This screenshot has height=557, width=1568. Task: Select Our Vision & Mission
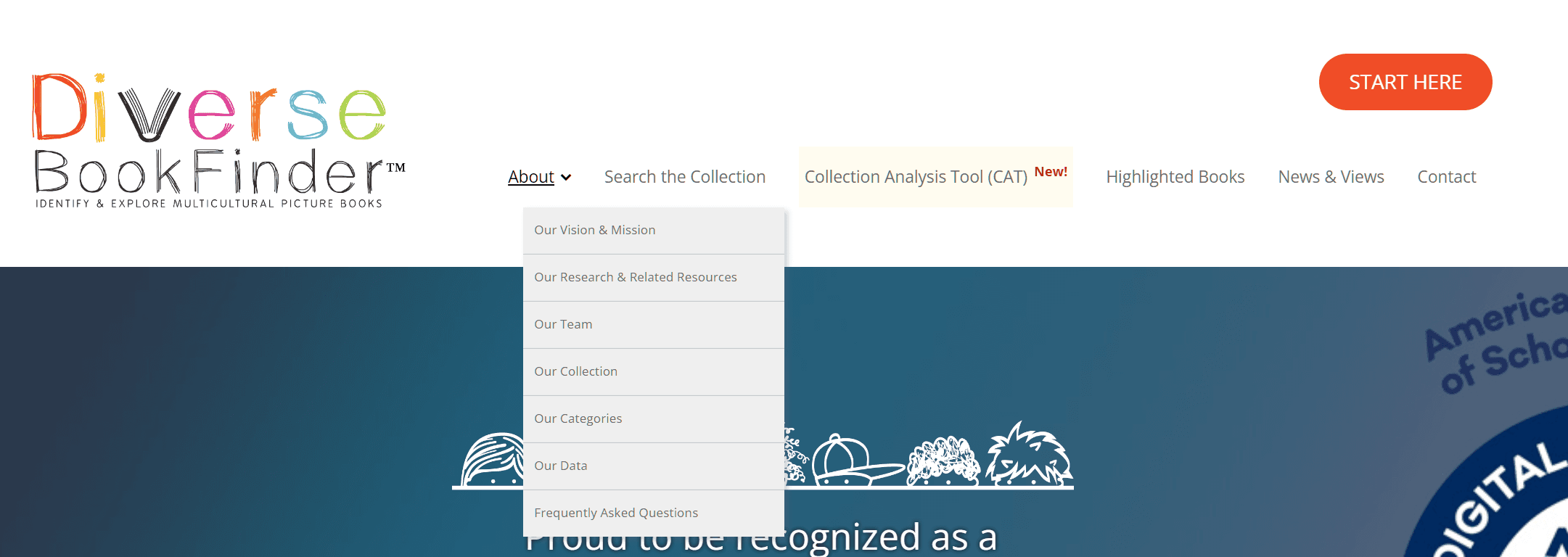[x=654, y=231]
